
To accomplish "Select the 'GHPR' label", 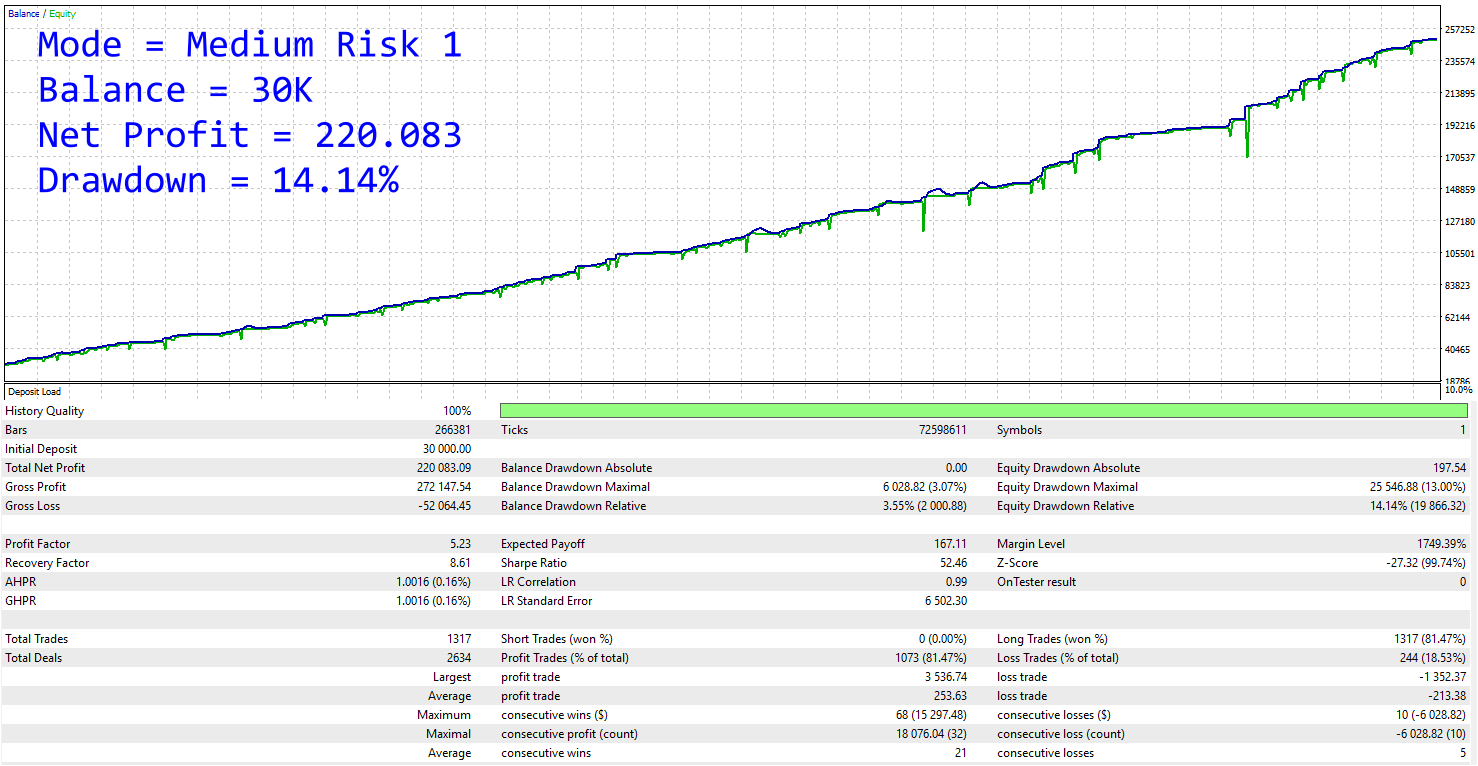I will [20, 601].
